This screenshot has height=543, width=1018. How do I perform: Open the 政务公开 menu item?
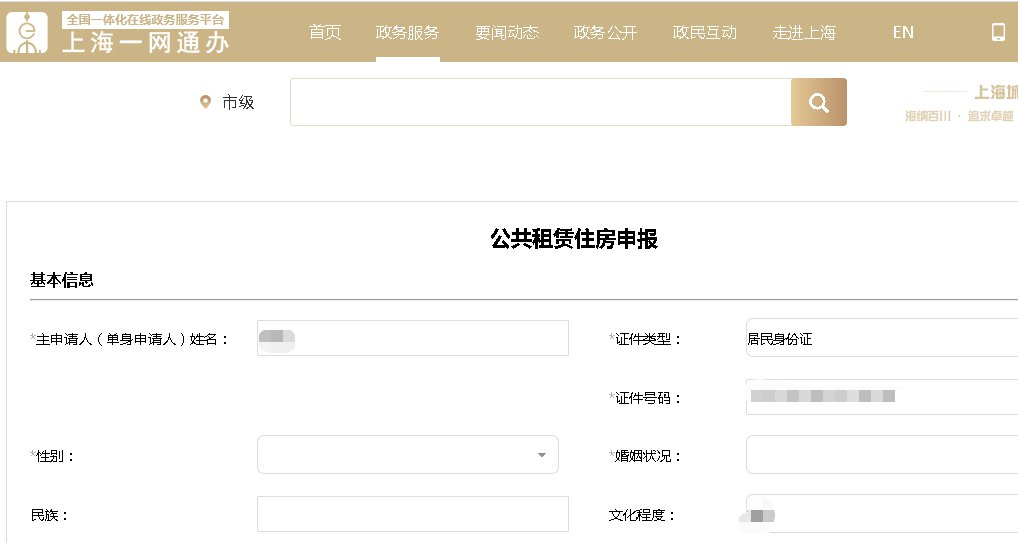click(605, 32)
